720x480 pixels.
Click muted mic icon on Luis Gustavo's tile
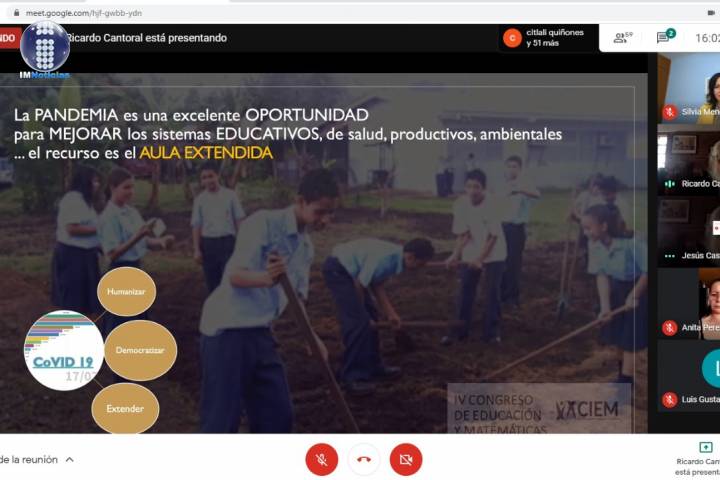(669, 400)
